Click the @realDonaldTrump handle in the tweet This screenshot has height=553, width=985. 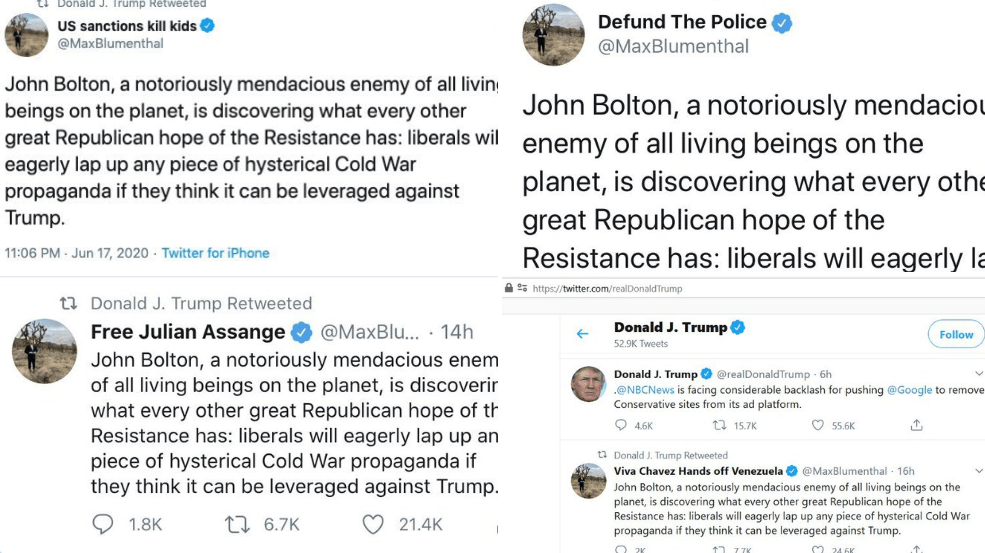[763, 374]
